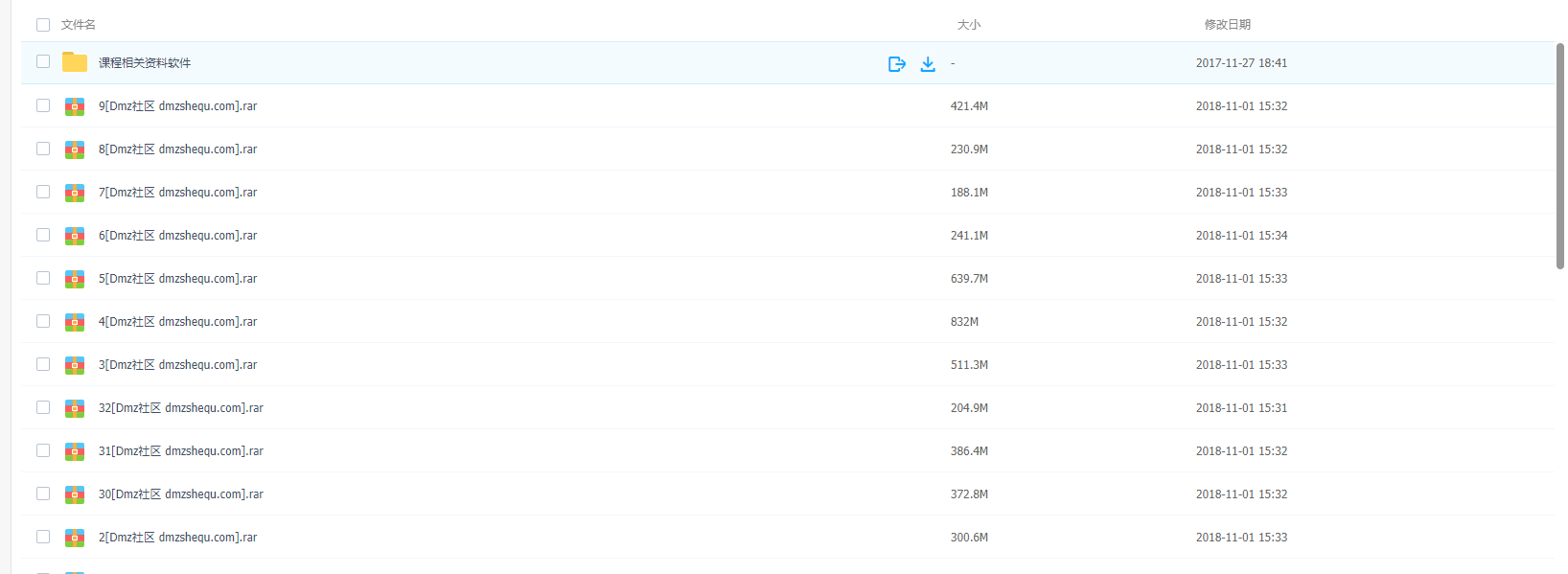
Task: Click the rar archive icon for 8[Dmz社区 dmzshequ.com].rar
Action: pyautogui.click(x=75, y=149)
